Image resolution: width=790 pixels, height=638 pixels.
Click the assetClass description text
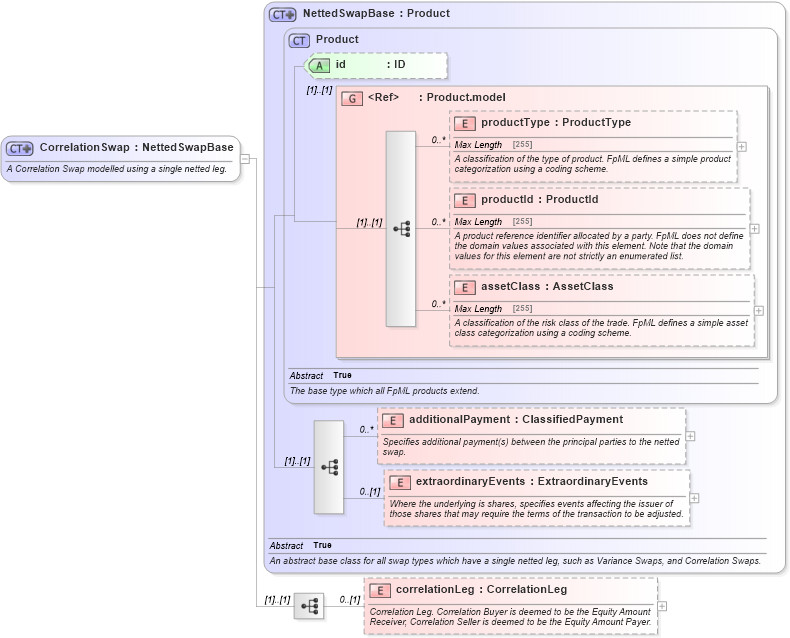601,328
